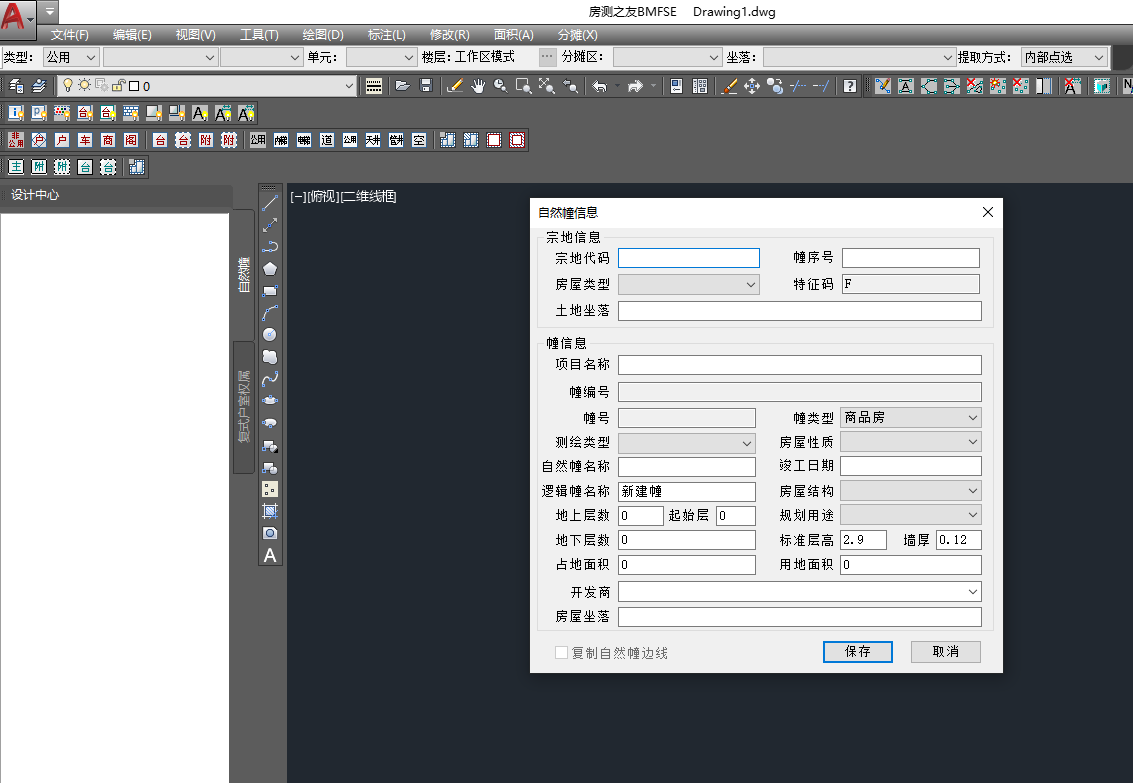Click the 保存 button
Screen dimensions: 1133x783
tap(858, 652)
